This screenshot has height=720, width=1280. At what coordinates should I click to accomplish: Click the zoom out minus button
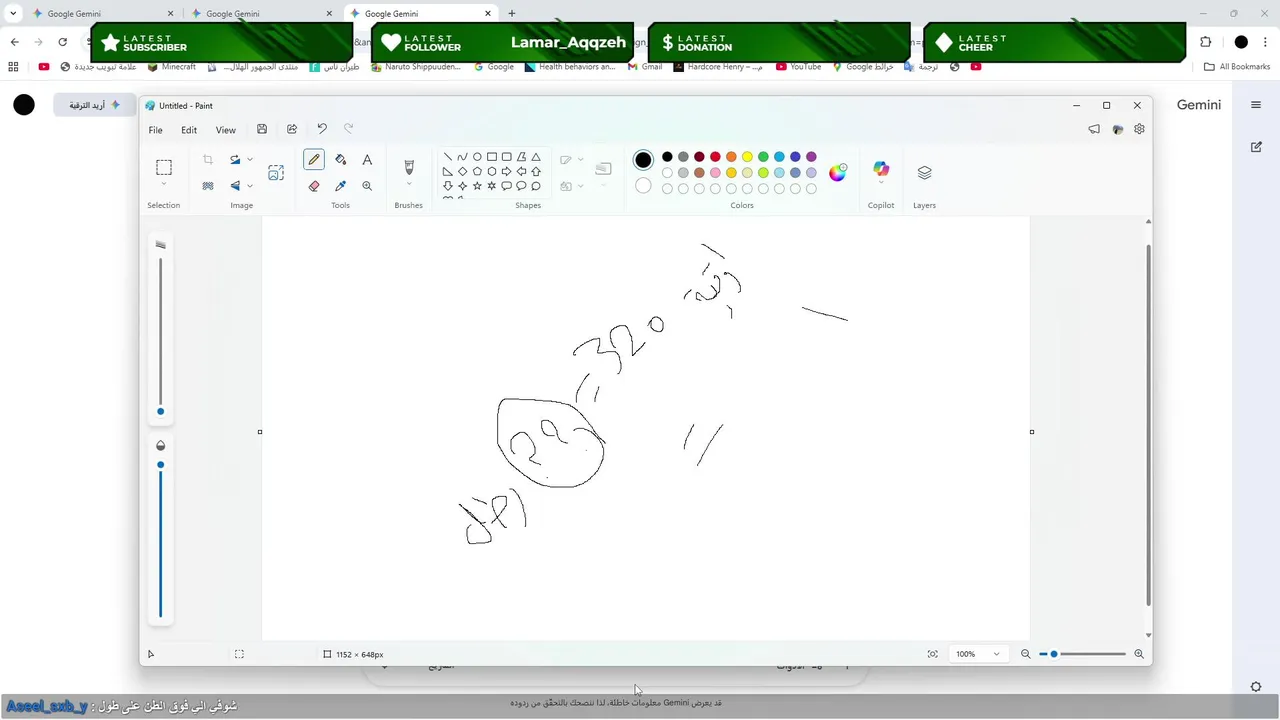(x=1025, y=654)
